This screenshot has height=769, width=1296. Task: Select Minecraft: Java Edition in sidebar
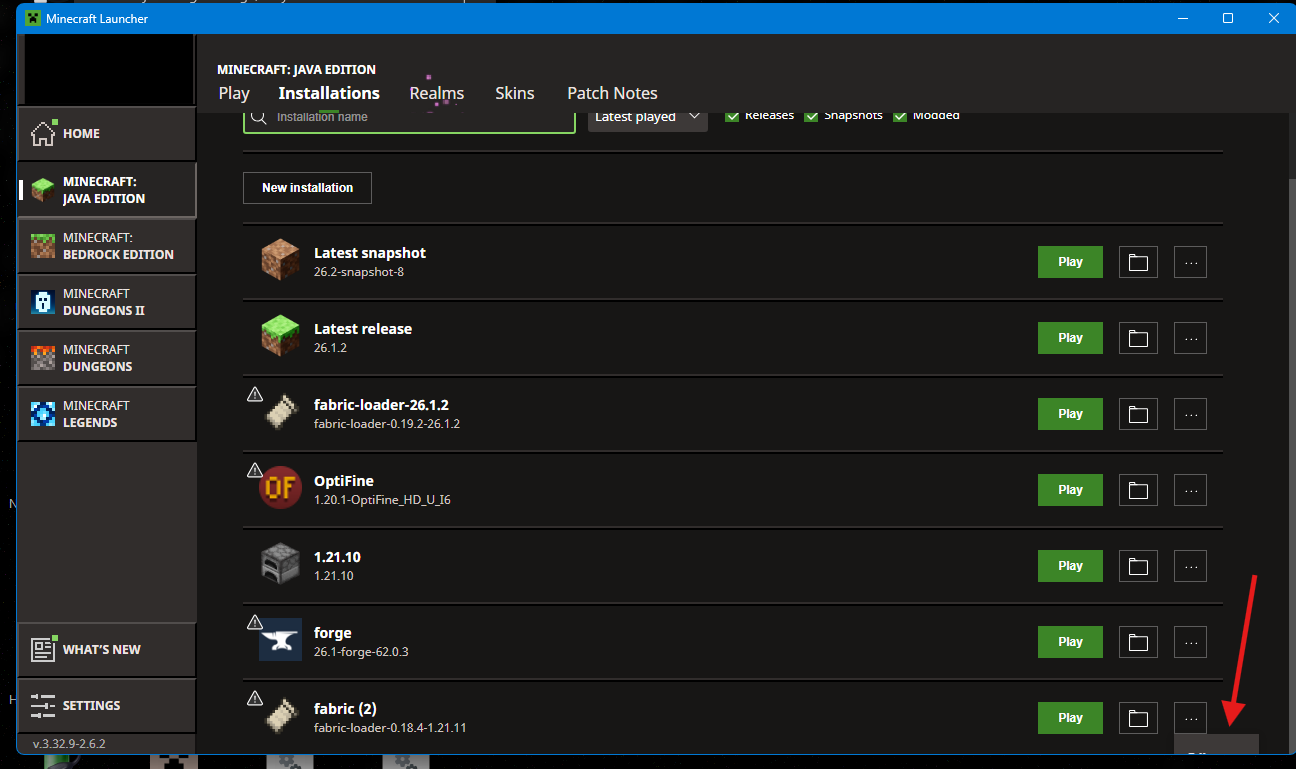tap(106, 190)
